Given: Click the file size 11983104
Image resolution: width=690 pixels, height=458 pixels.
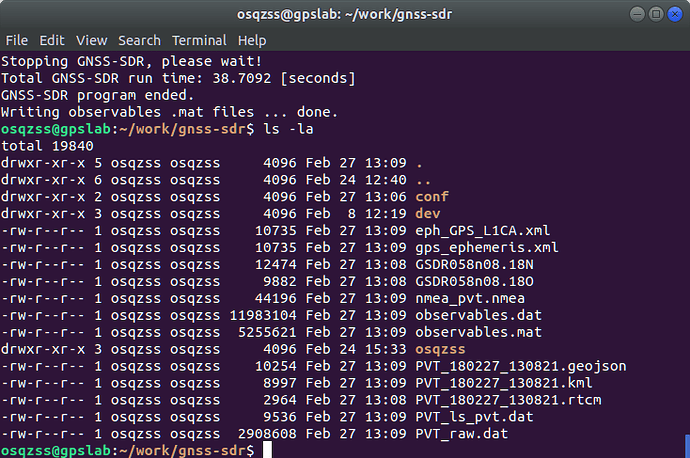Looking at the screenshot, I should click(263, 315).
